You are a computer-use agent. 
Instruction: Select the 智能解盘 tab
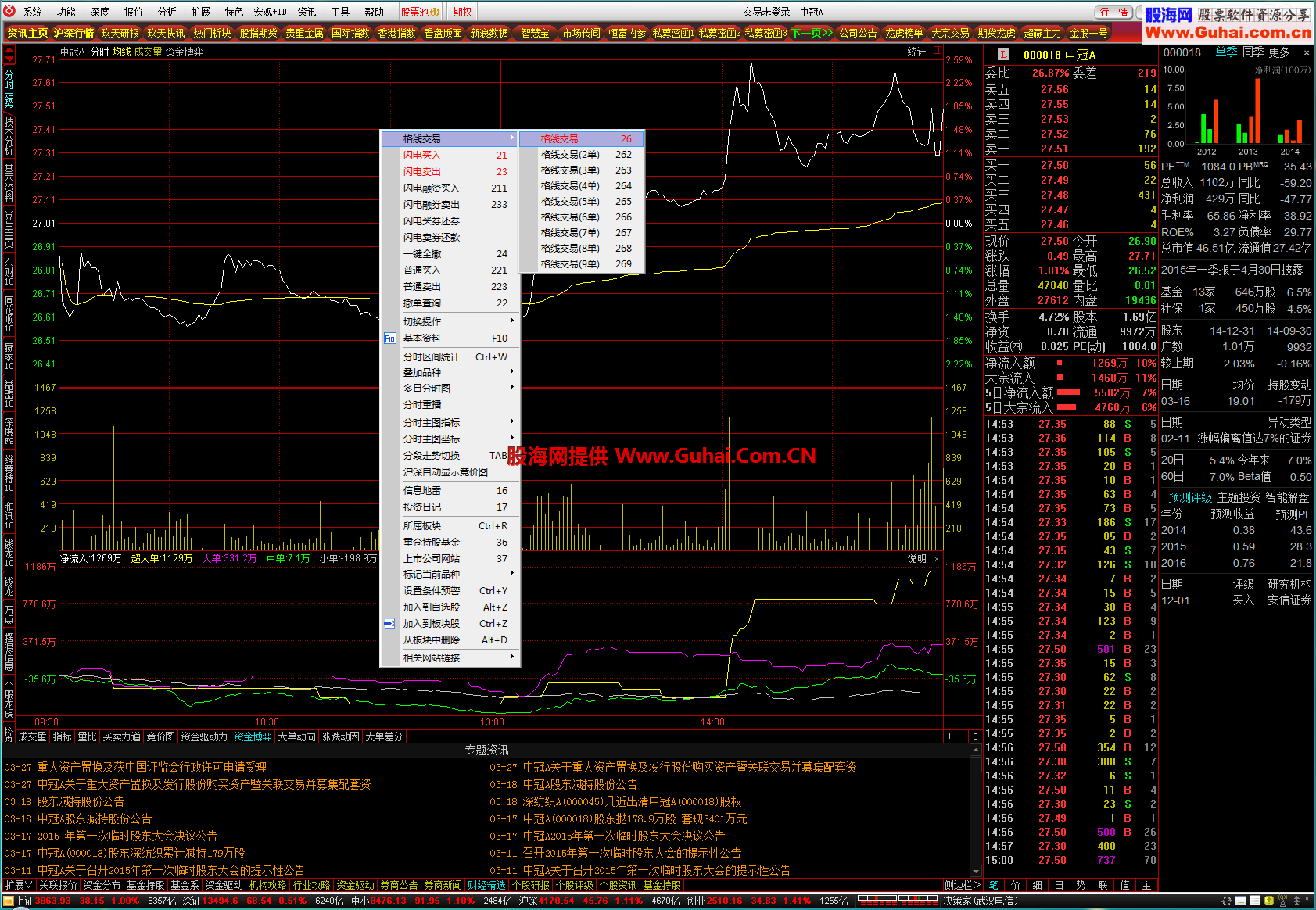tap(1287, 497)
